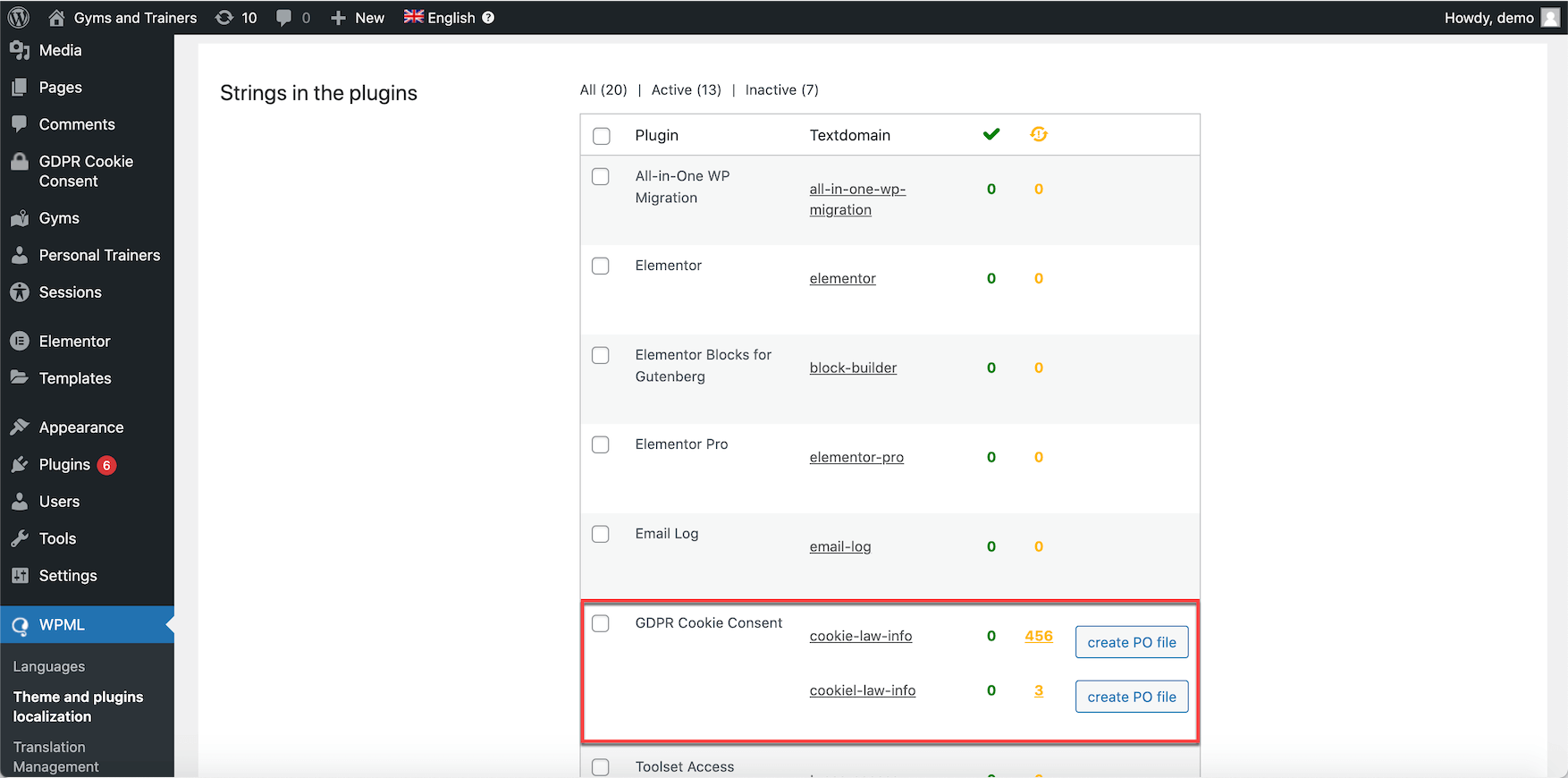This screenshot has height=778, width=1568.
Task: Click the Templates folder icon
Action: pos(20,377)
